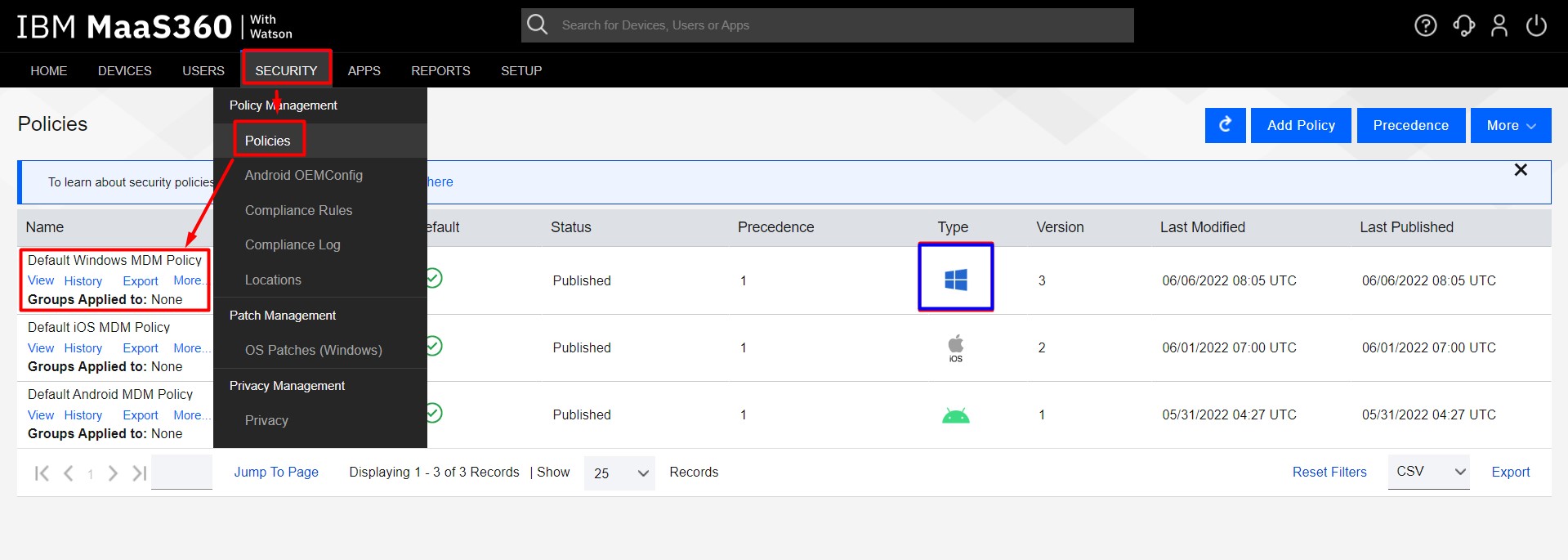Click default checkmark for iOS policy row
Image resolution: width=1568 pixels, height=560 pixels.
click(x=434, y=345)
